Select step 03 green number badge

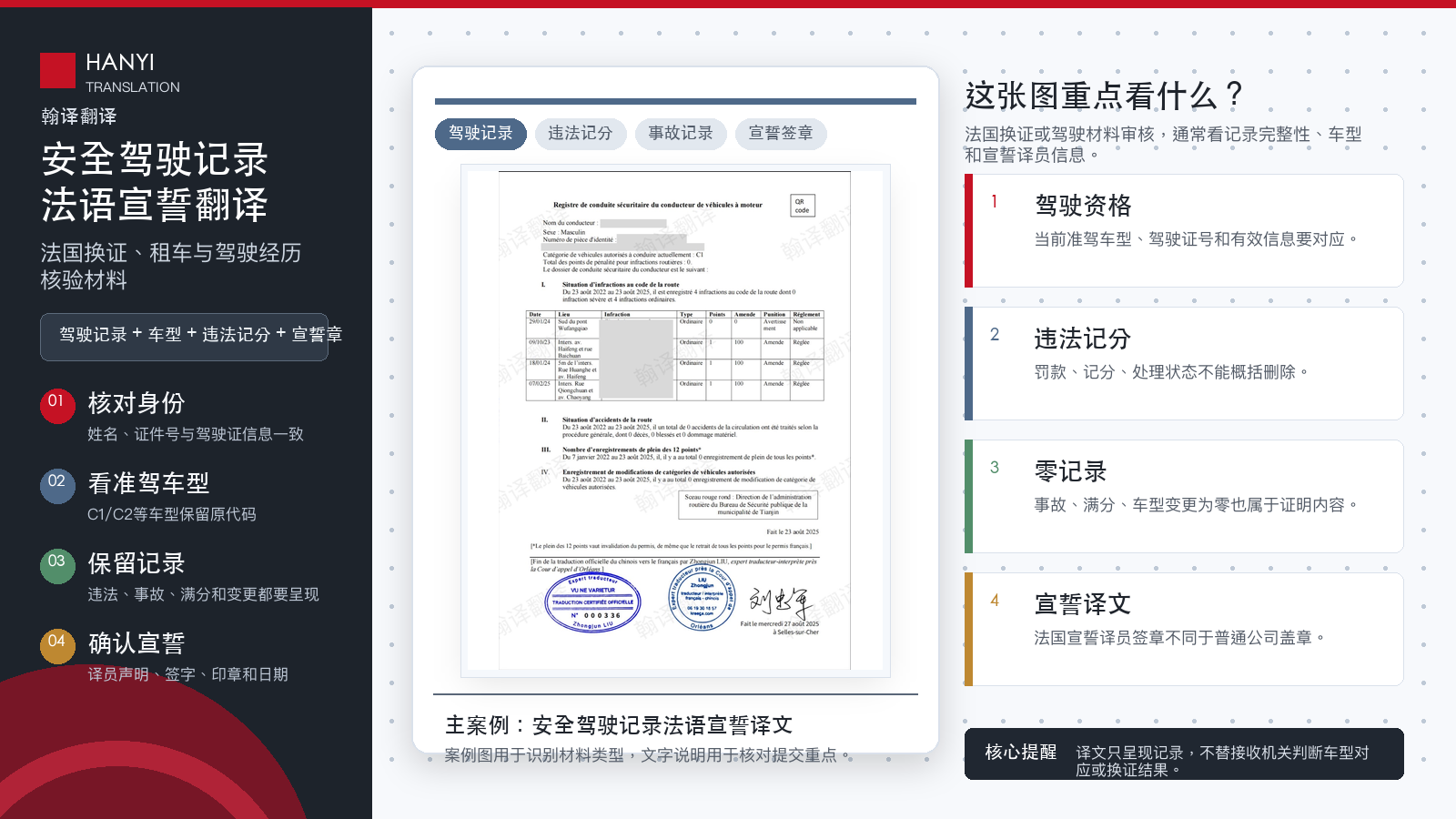coord(56,566)
